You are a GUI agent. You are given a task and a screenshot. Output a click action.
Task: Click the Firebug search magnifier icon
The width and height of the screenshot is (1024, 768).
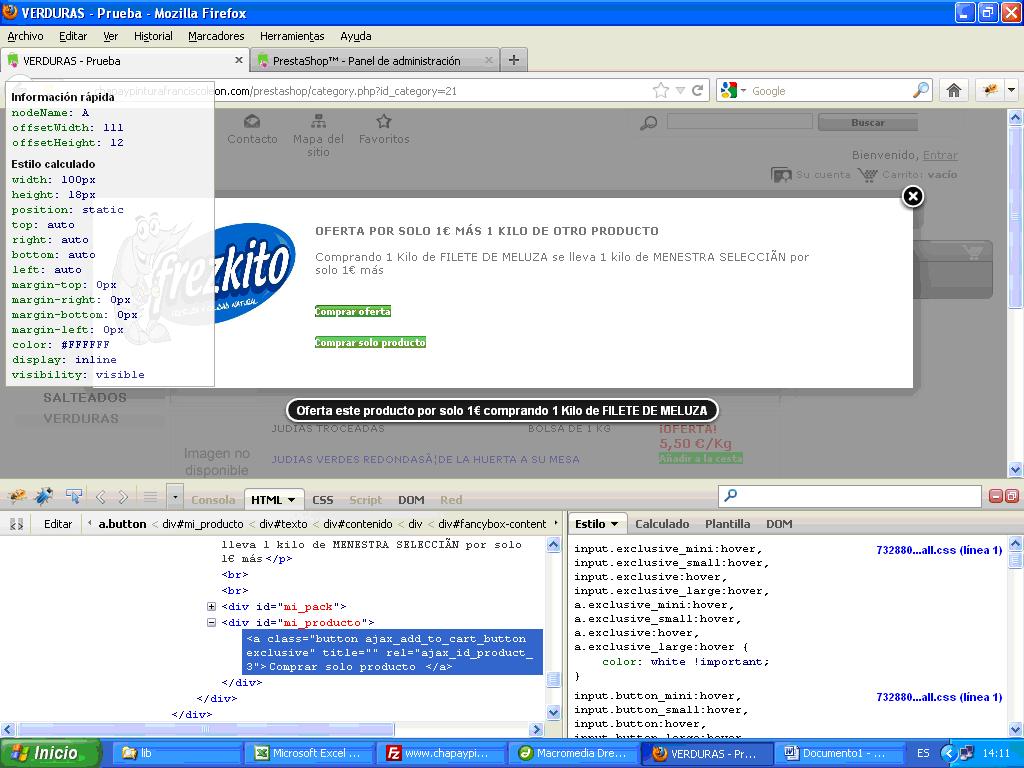coord(731,496)
